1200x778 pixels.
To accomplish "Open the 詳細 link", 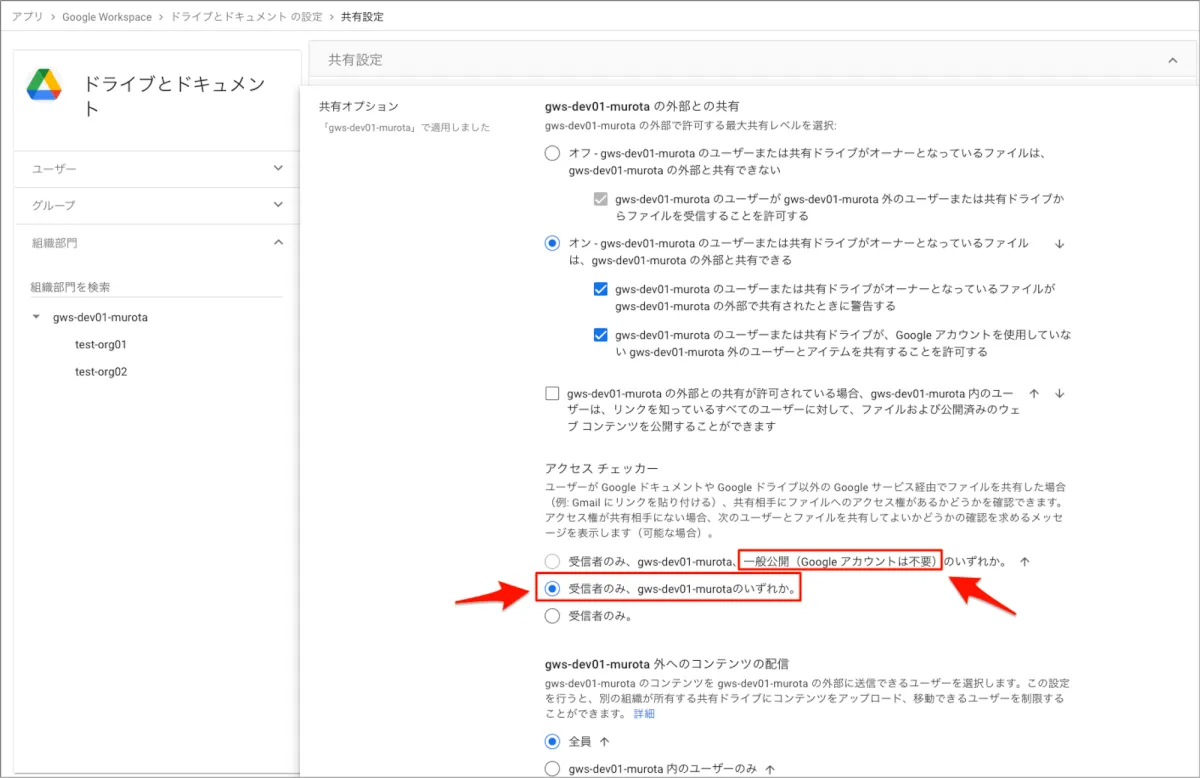I will (644, 714).
